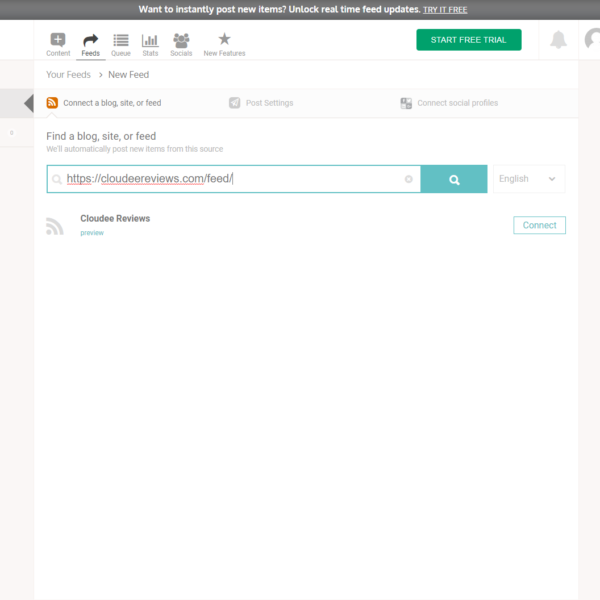View the Stats chart icon
Viewport: 600px width, 600px height.
pyautogui.click(x=150, y=40)
